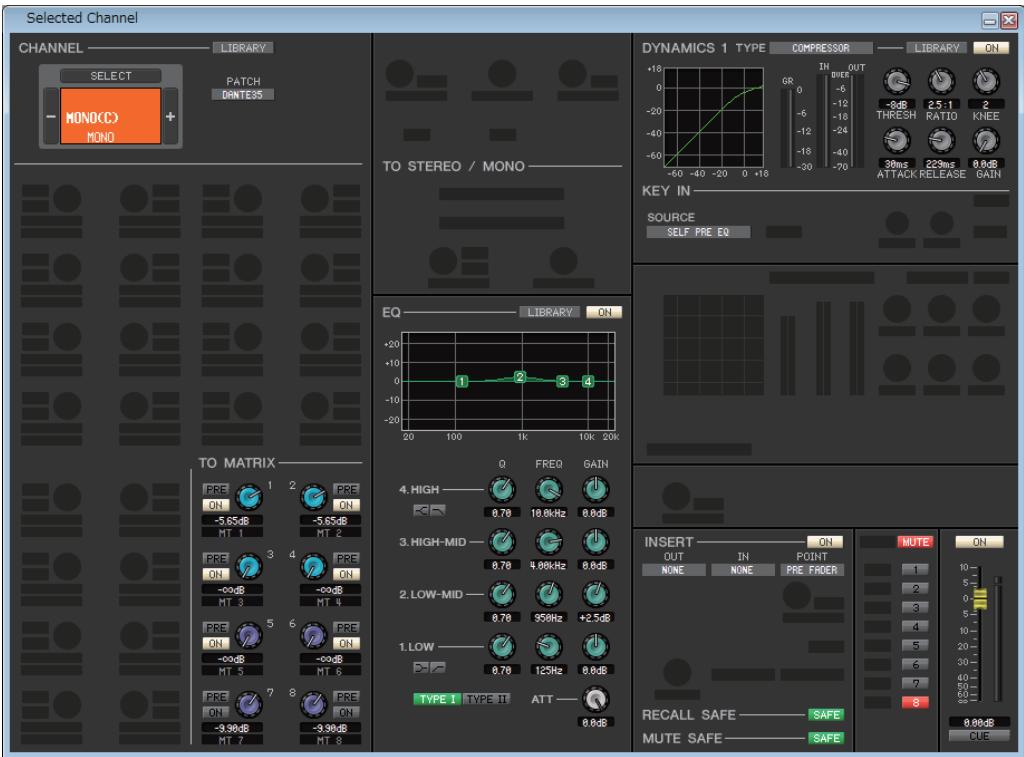Click the Matrix 5 send level knob
The height and width of the screenshot is (757, 1024).
[x=248, y=636]
